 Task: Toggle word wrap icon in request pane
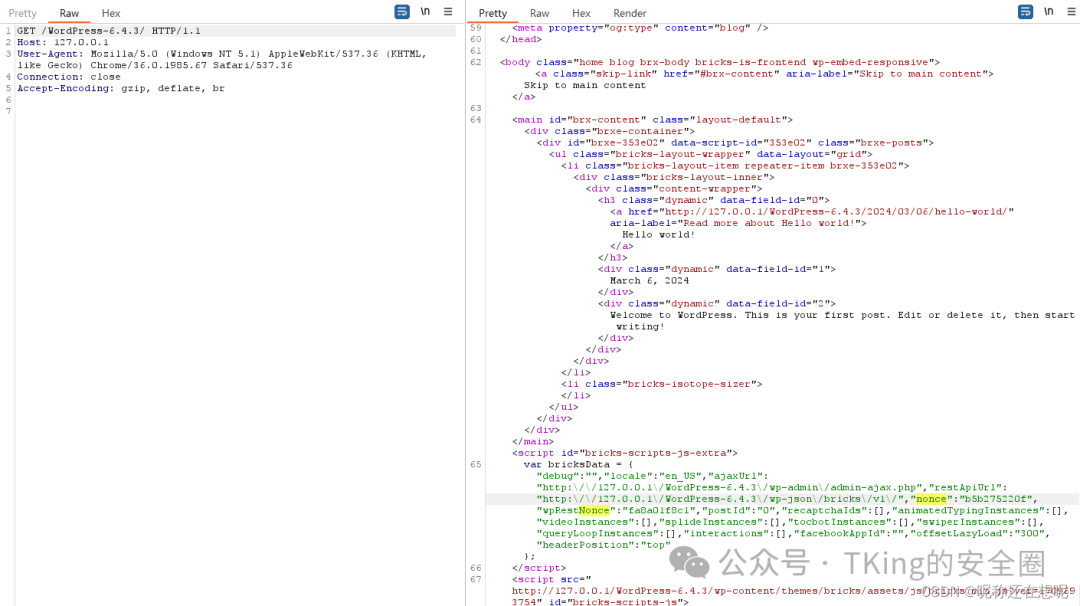pos(402,12)
